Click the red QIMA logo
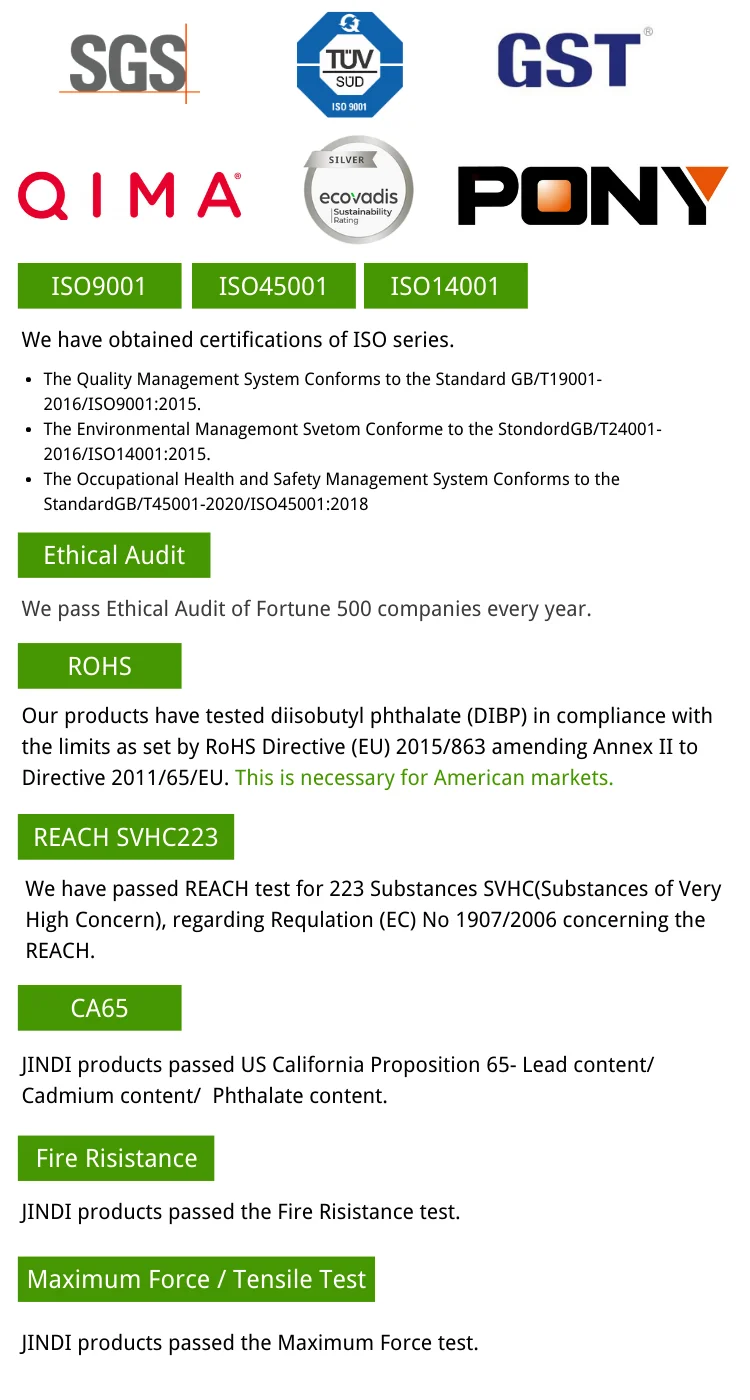 click(130, 195)
